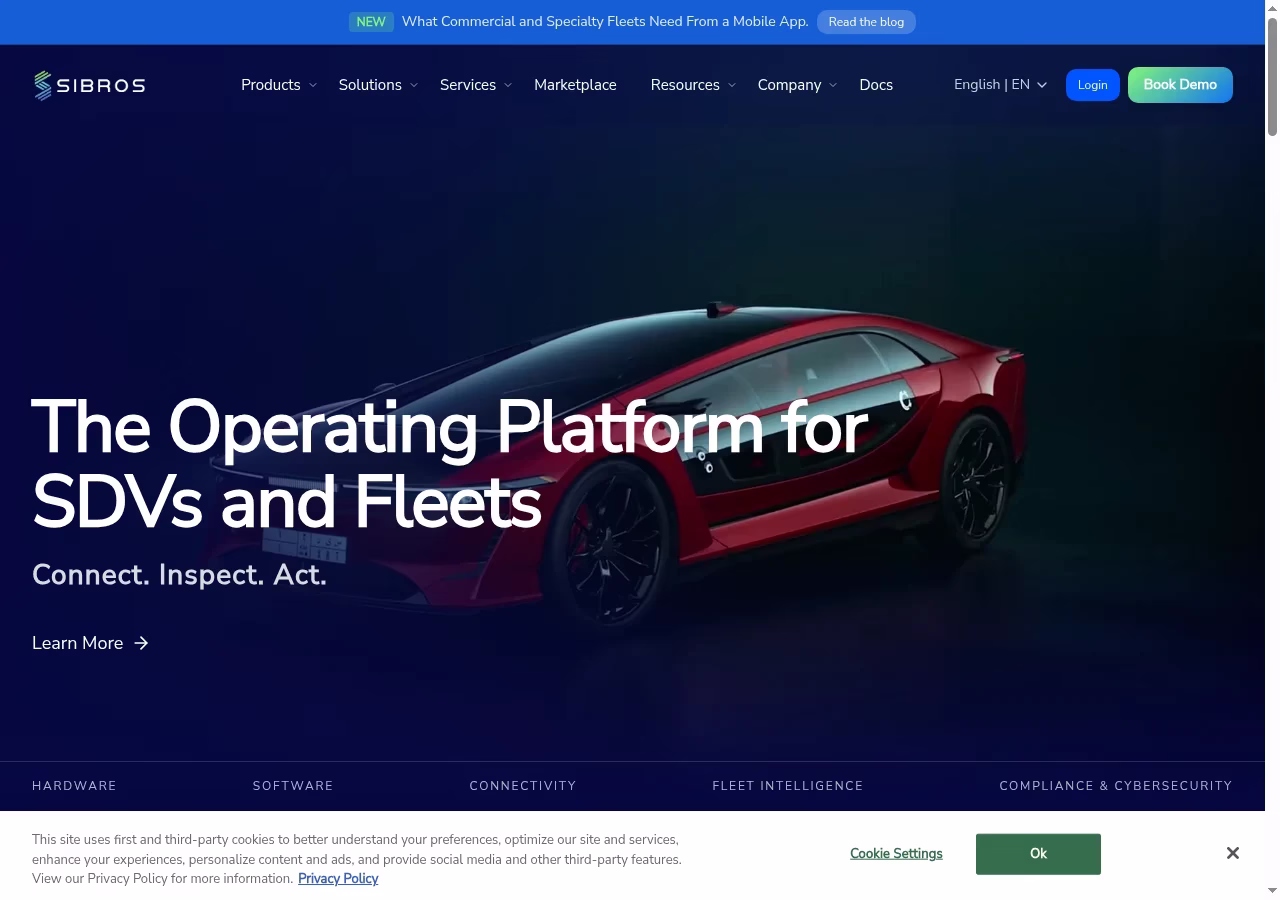Select the Products nav item
The width and height of the screenshot is (1280, 900).
click(271, 85)
